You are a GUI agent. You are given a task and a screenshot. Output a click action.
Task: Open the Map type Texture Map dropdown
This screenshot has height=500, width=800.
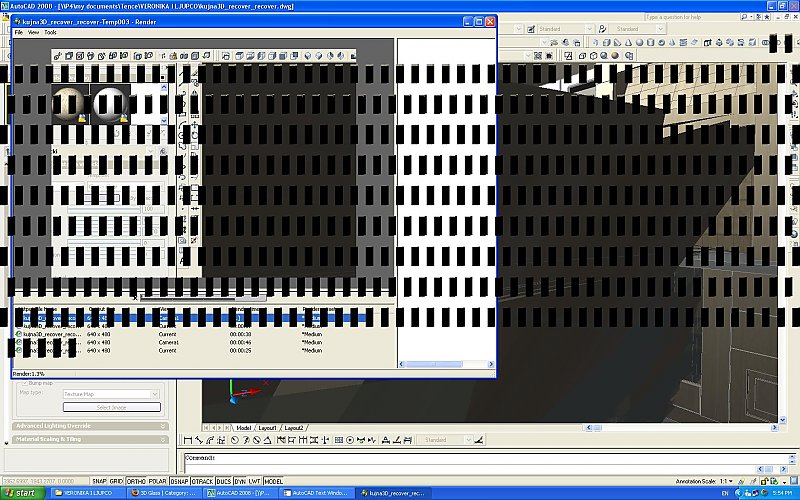[x=111, y=394]
